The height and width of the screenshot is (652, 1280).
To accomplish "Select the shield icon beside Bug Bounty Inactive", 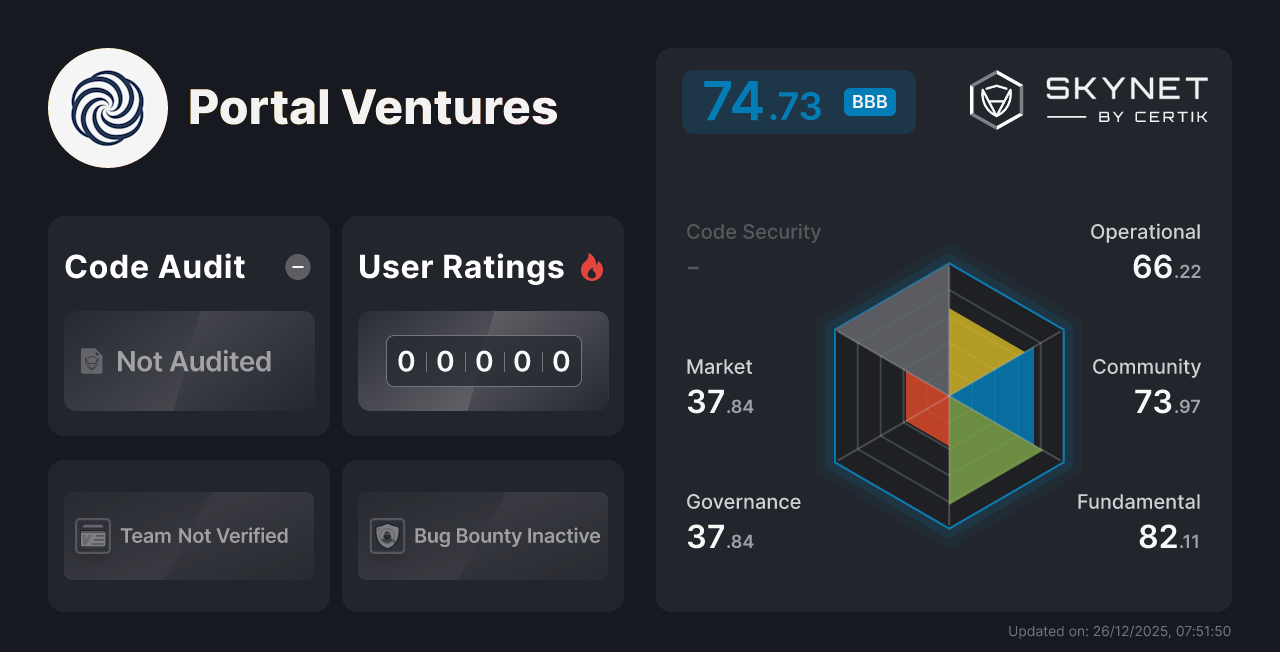I will 387,536.
